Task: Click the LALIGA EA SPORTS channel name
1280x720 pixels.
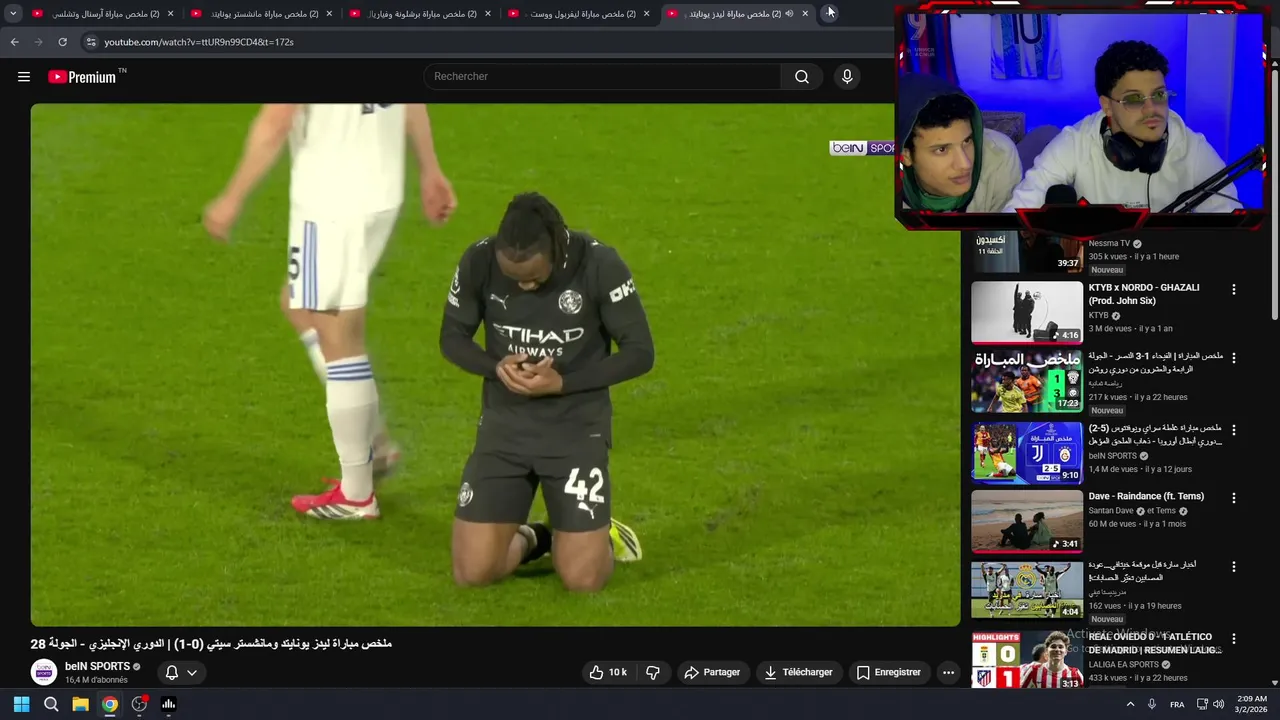Action: point(1124,664)
